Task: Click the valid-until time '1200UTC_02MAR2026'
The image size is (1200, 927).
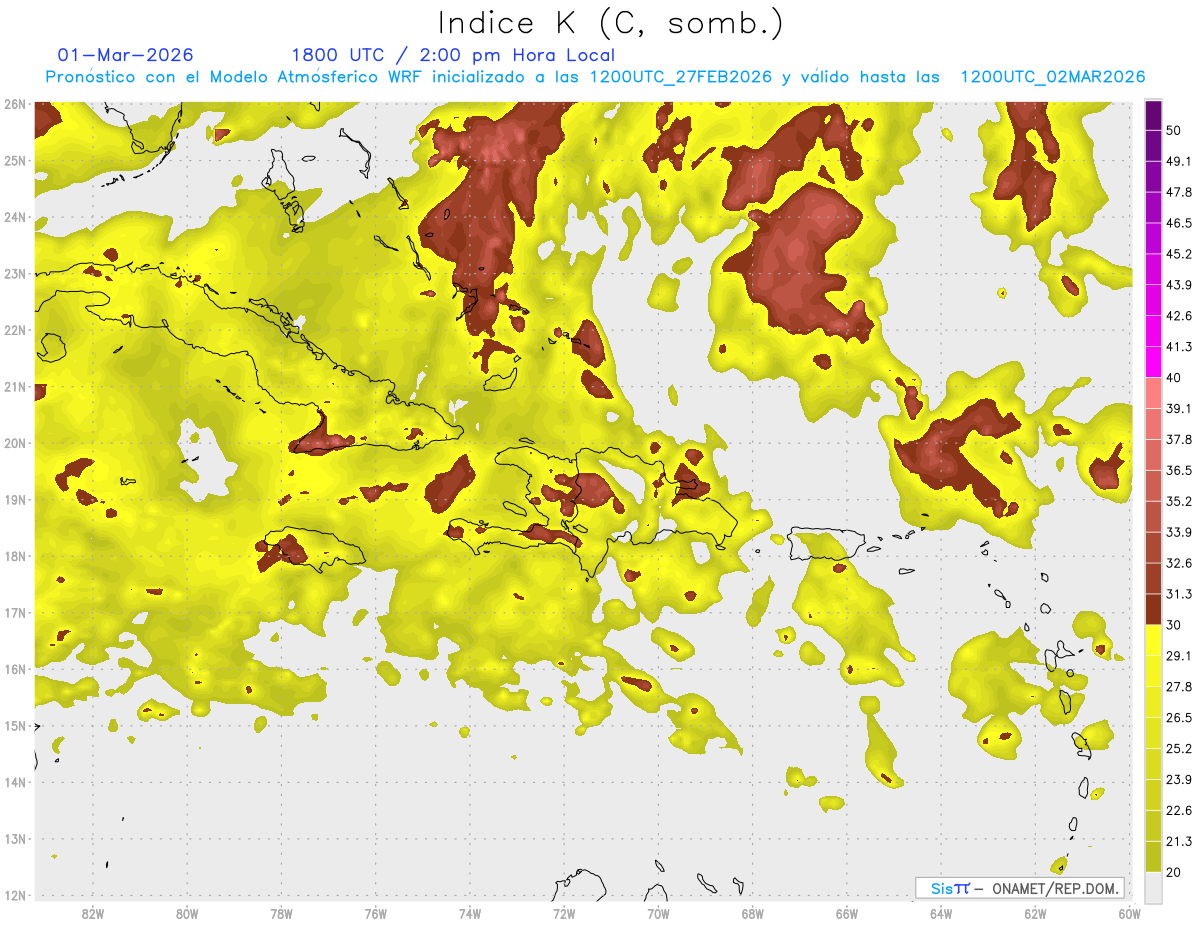Action: 1052,77
